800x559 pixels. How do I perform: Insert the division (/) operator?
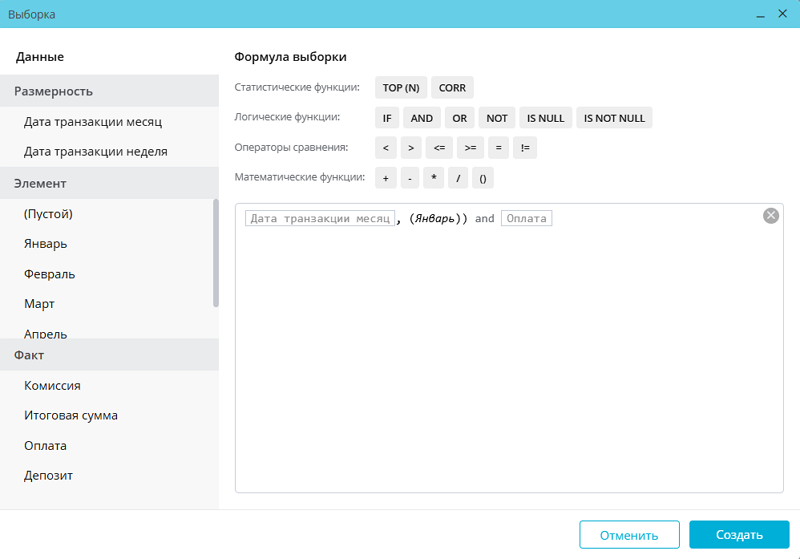(x=457, y=179)
